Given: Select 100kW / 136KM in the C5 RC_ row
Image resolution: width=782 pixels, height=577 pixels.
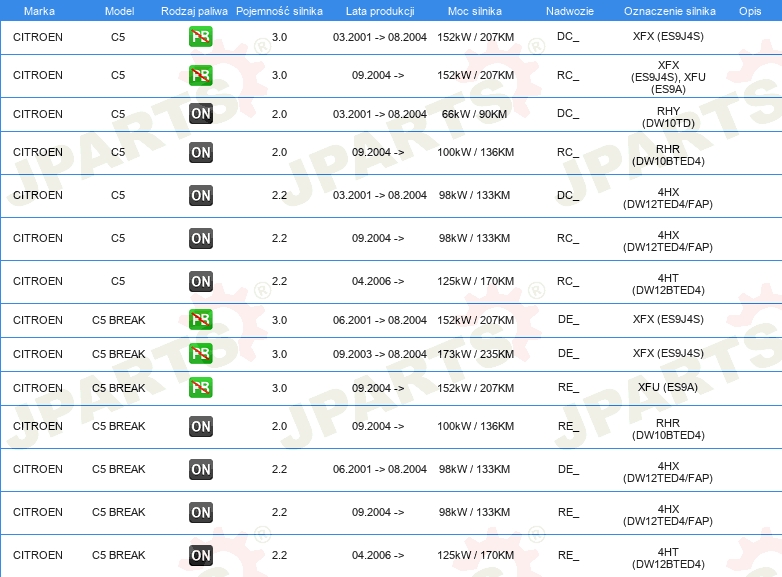Looking at the screenshot, I should (x=475, y=152).
